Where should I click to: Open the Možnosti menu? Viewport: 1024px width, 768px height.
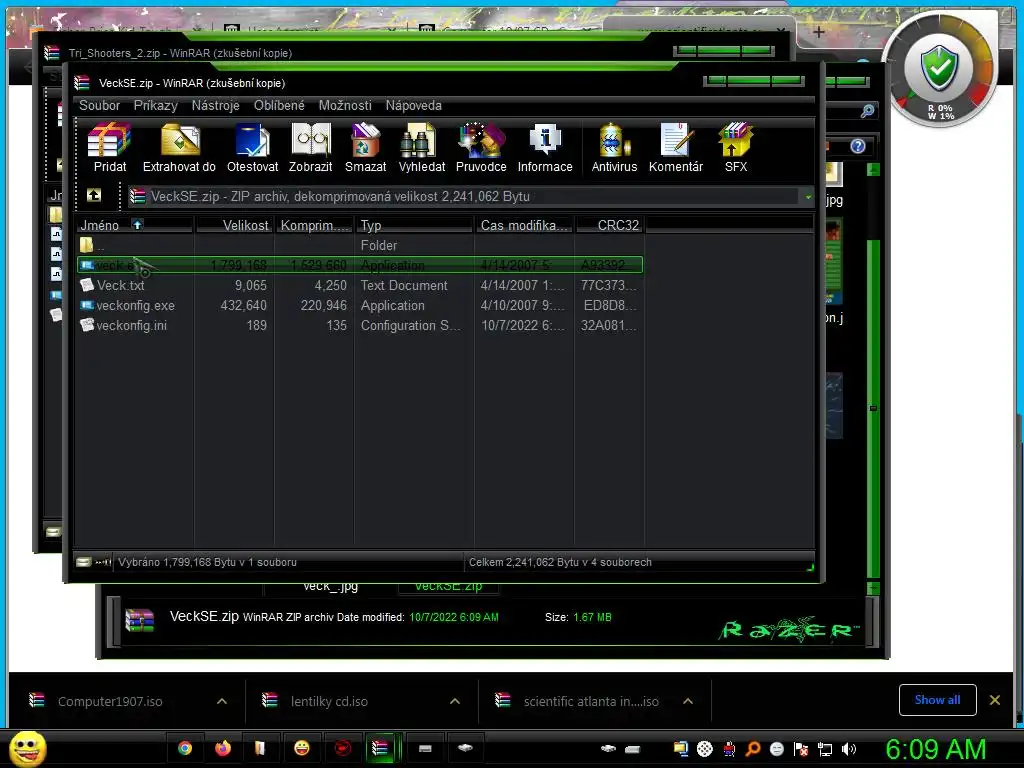(345, 105)
